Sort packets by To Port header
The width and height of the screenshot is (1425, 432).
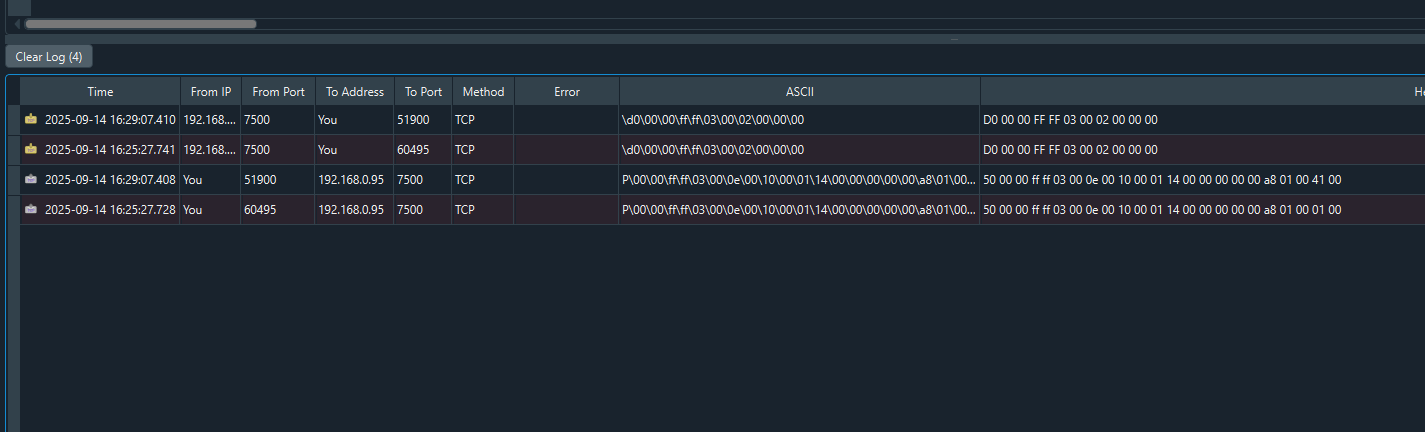tap(423, 91)
